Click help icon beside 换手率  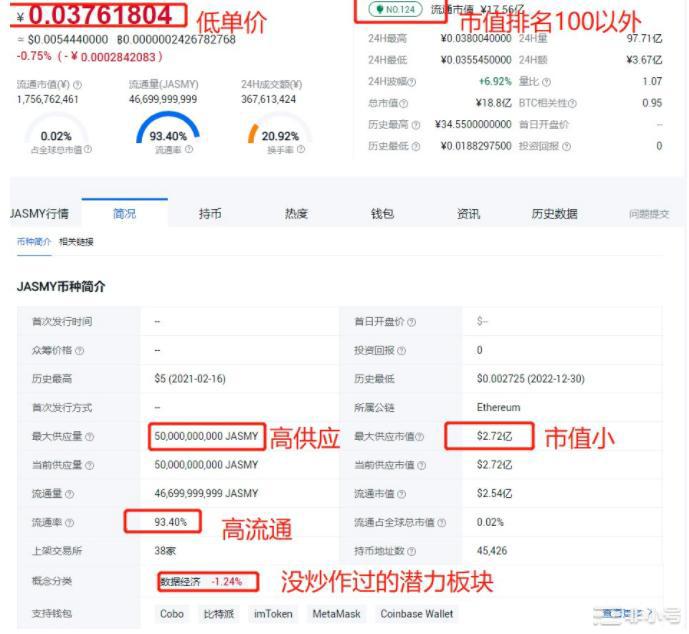click(301, 149)
